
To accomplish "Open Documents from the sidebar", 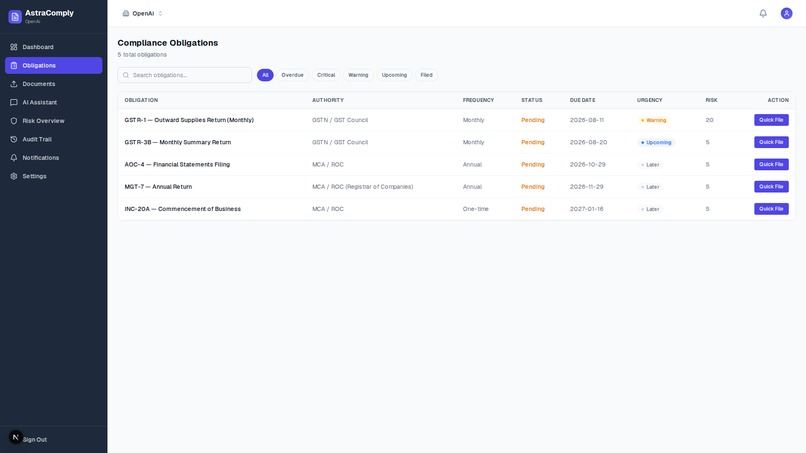I will tap(53, 84).
